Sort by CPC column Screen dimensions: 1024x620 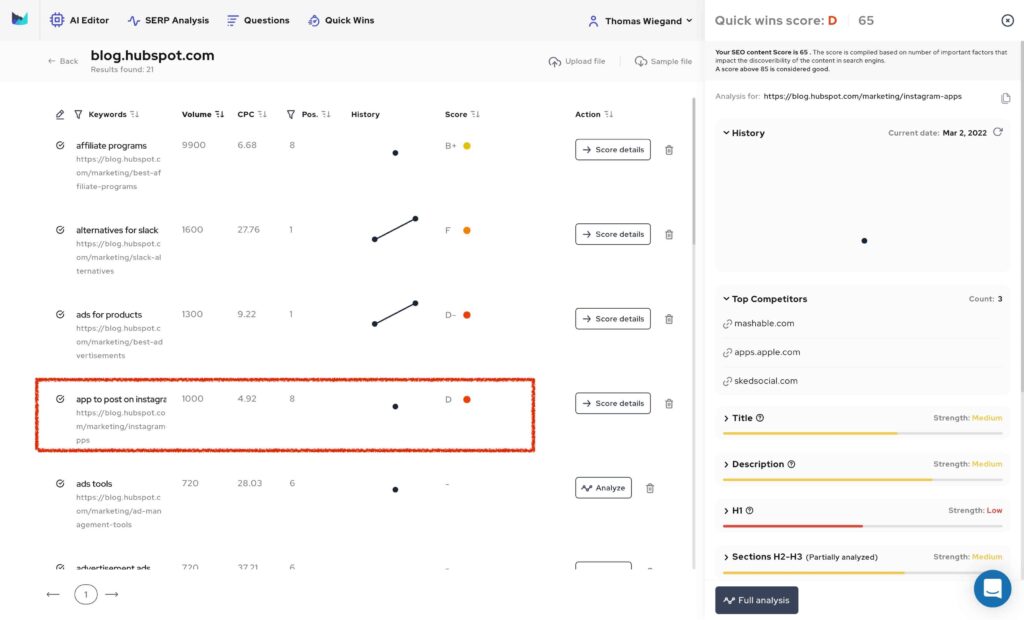pos(262,114)
